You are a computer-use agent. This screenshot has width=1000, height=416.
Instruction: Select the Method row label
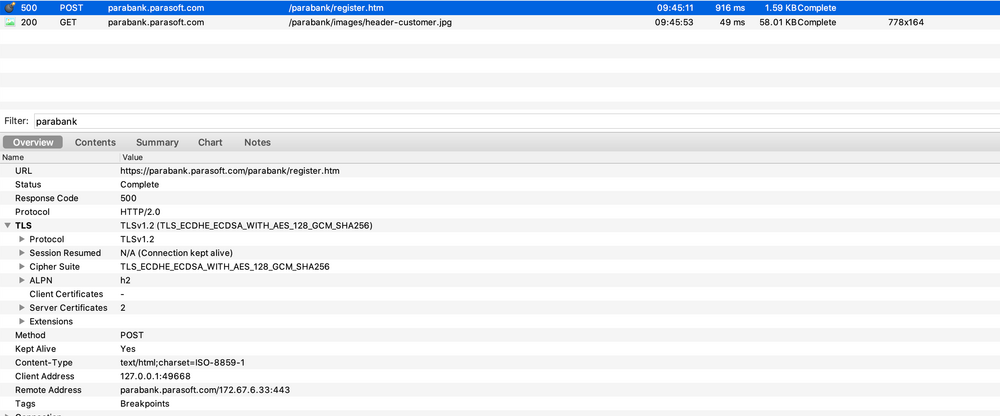30,335
